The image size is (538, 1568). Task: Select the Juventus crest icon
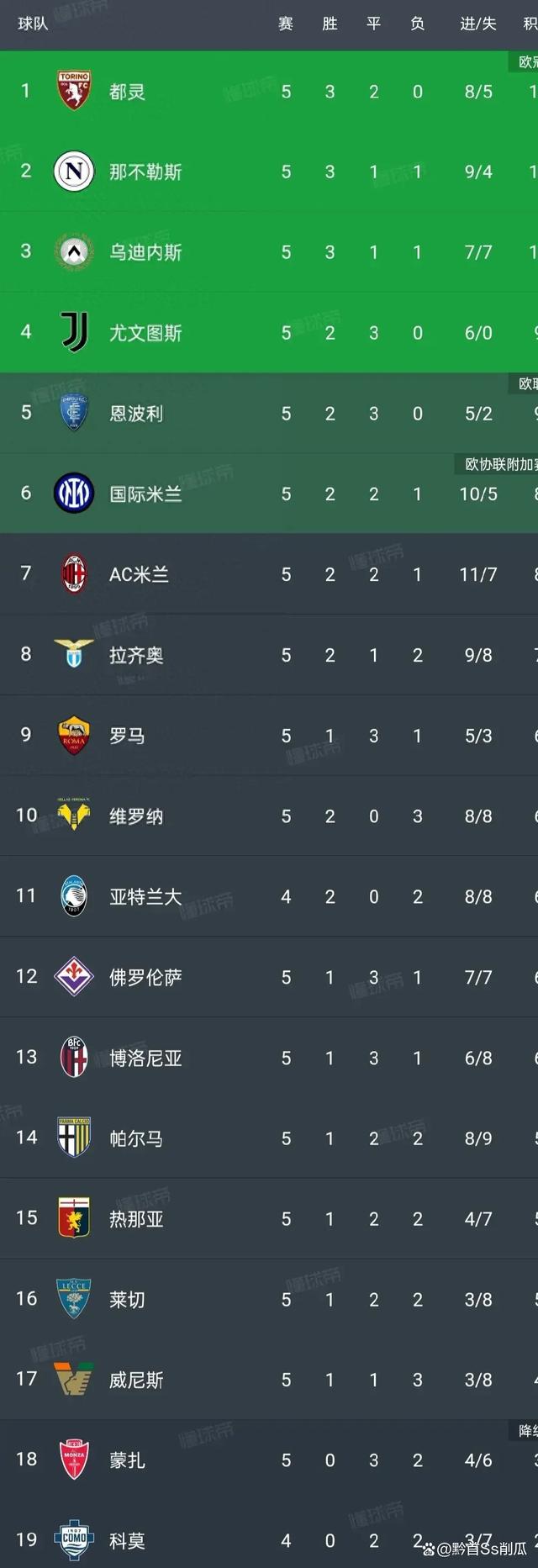pyautogui.click(x=74, y=332)
